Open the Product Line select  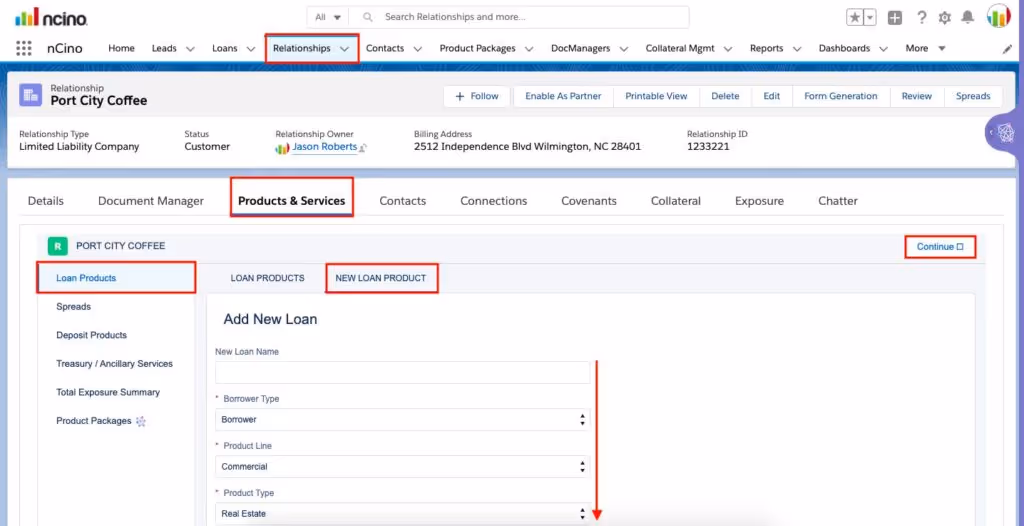[402, 467]
